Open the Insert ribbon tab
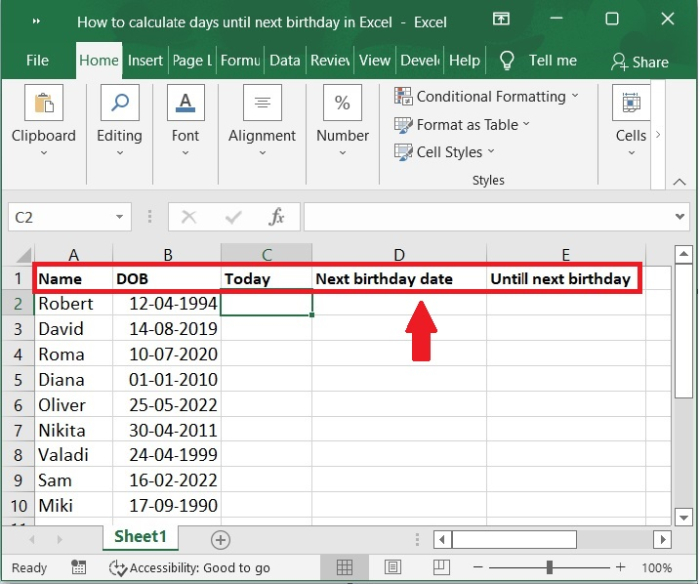Screen dimensions: 700x584 [145, 60]
